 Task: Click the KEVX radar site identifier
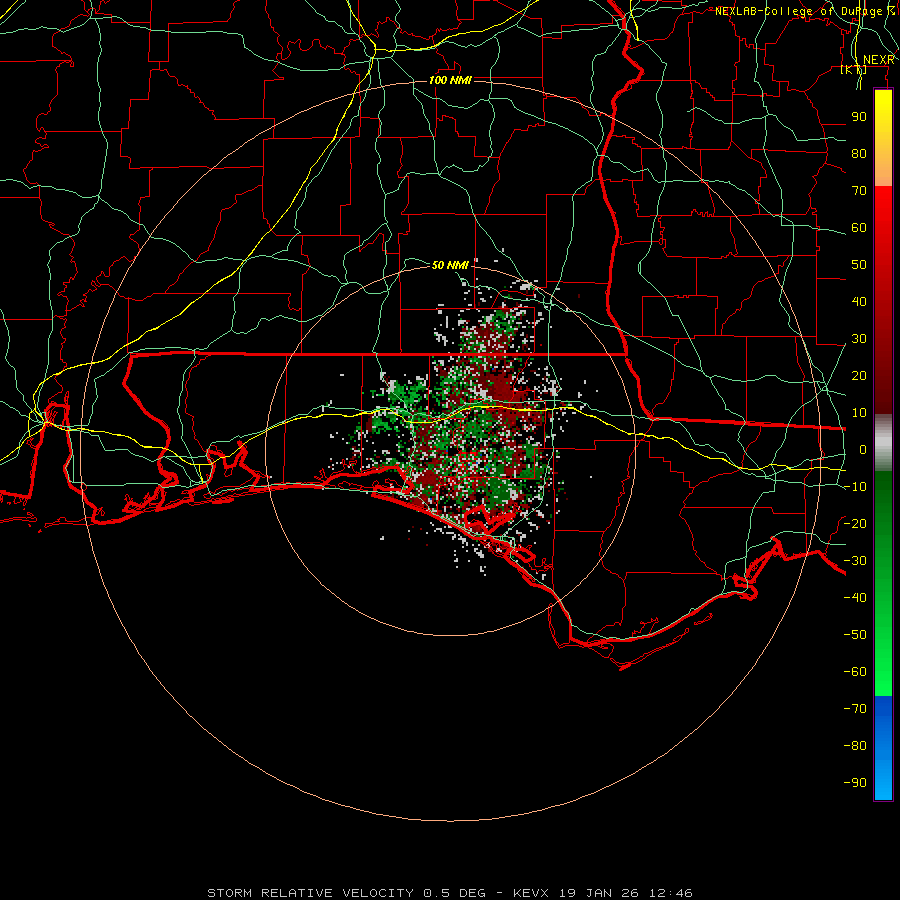(x=532, y=893)
